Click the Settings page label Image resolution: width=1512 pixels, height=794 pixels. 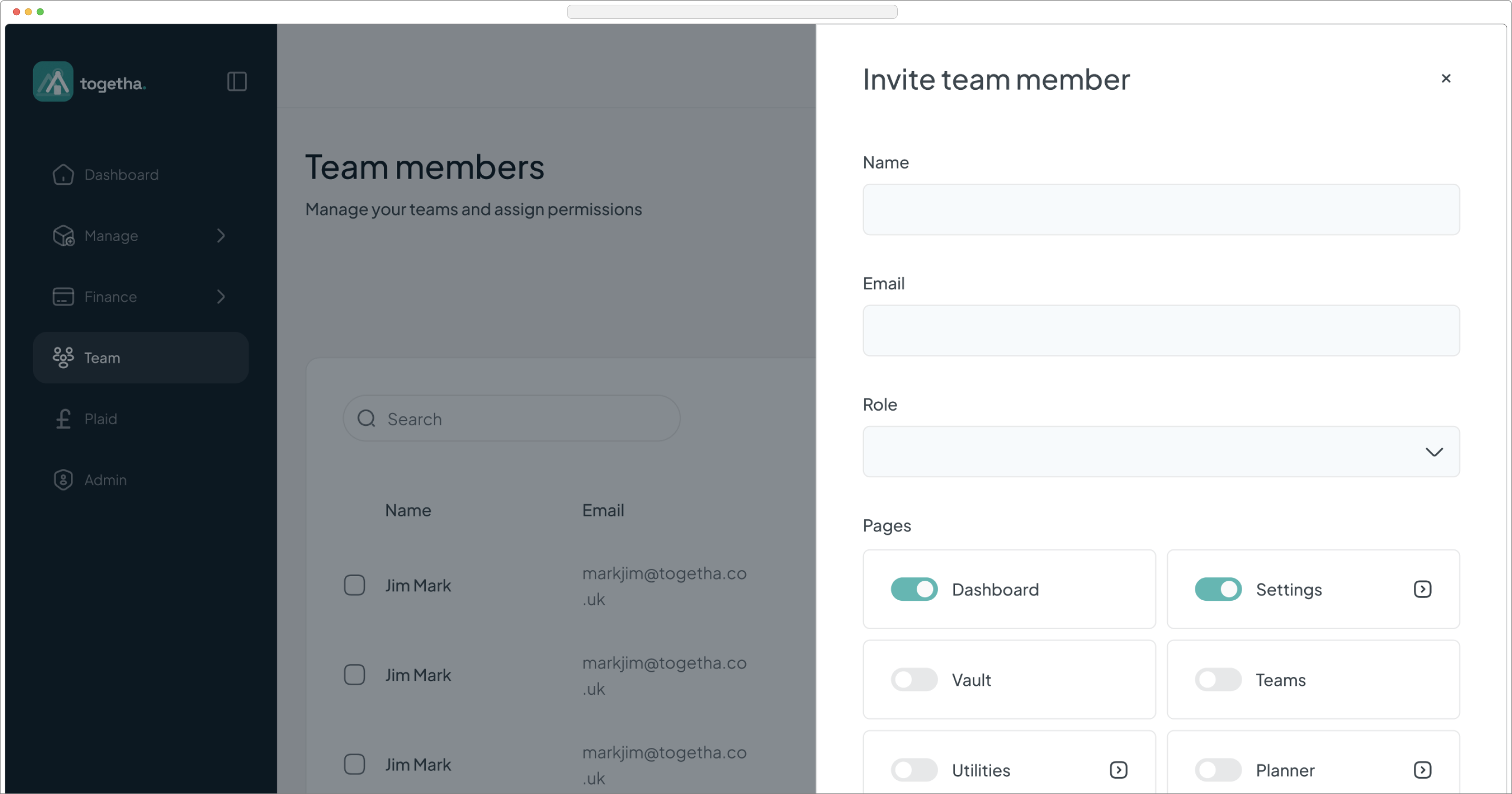point(1288,590)
